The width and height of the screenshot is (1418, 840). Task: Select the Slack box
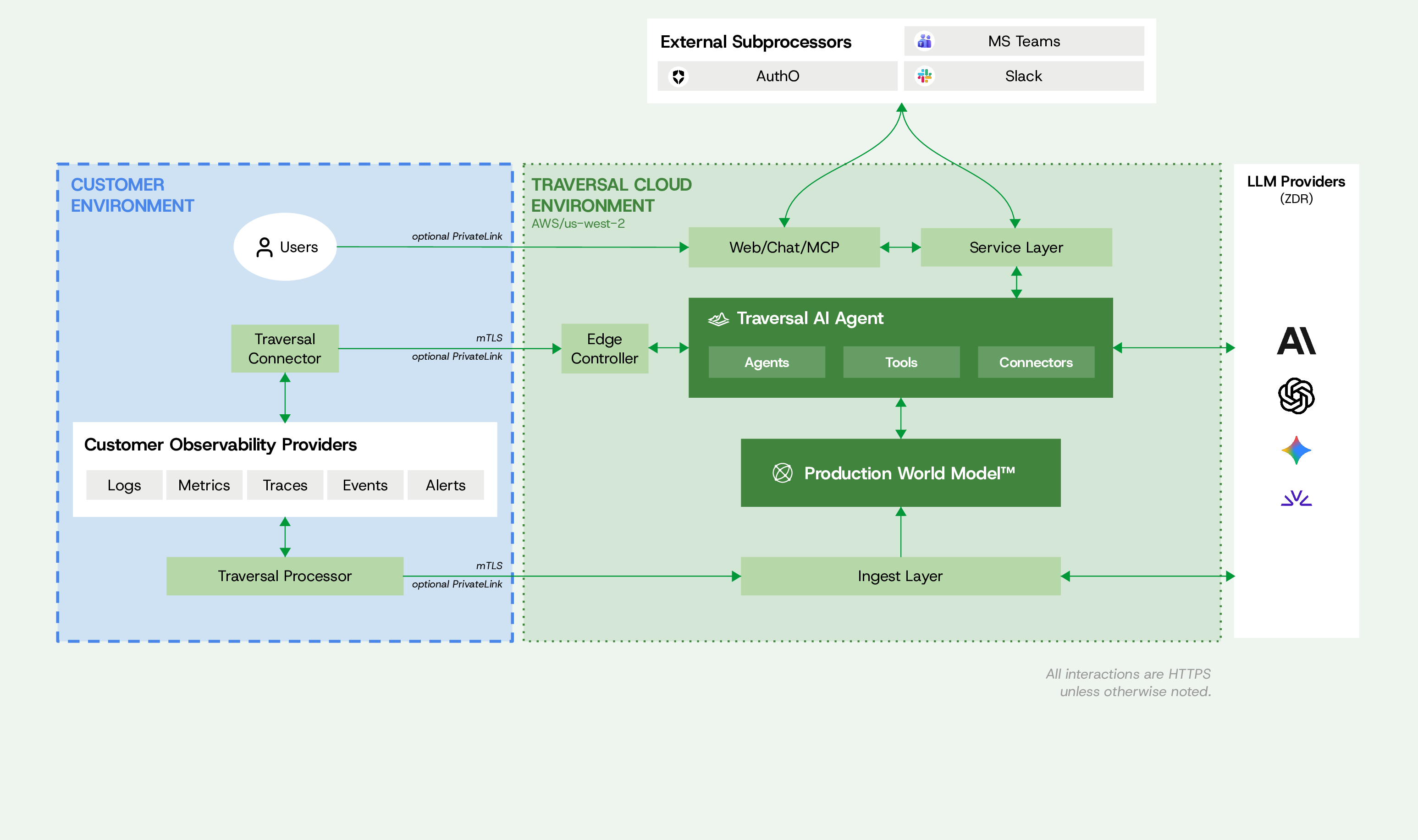(x=1024, y=76)
